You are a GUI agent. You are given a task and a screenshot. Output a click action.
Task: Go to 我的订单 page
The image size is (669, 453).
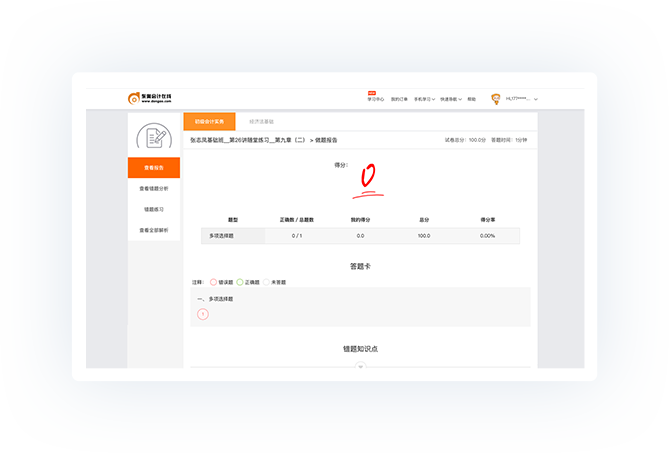[398, 99]
